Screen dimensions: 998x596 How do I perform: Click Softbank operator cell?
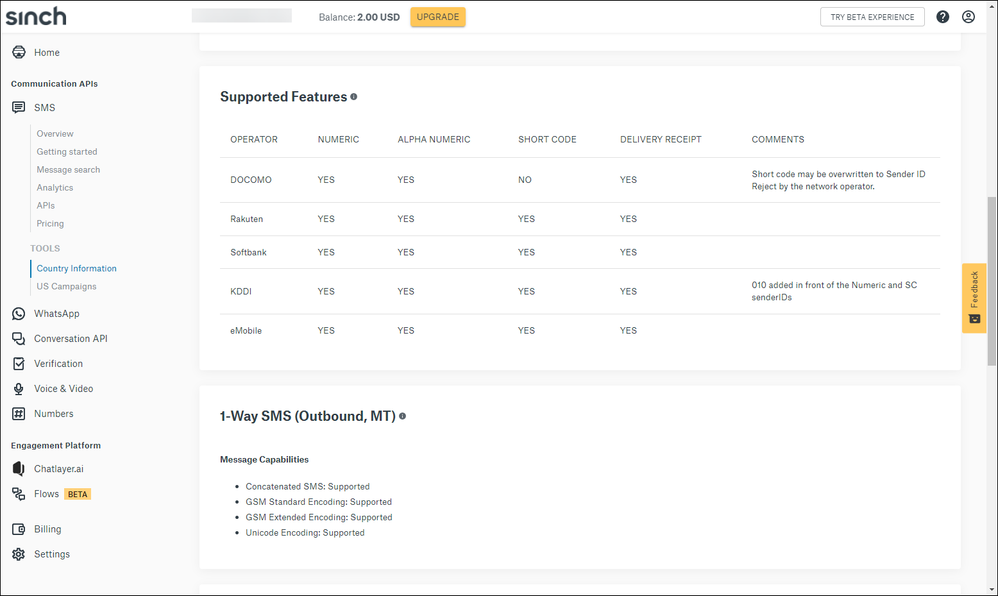[248, 252]
